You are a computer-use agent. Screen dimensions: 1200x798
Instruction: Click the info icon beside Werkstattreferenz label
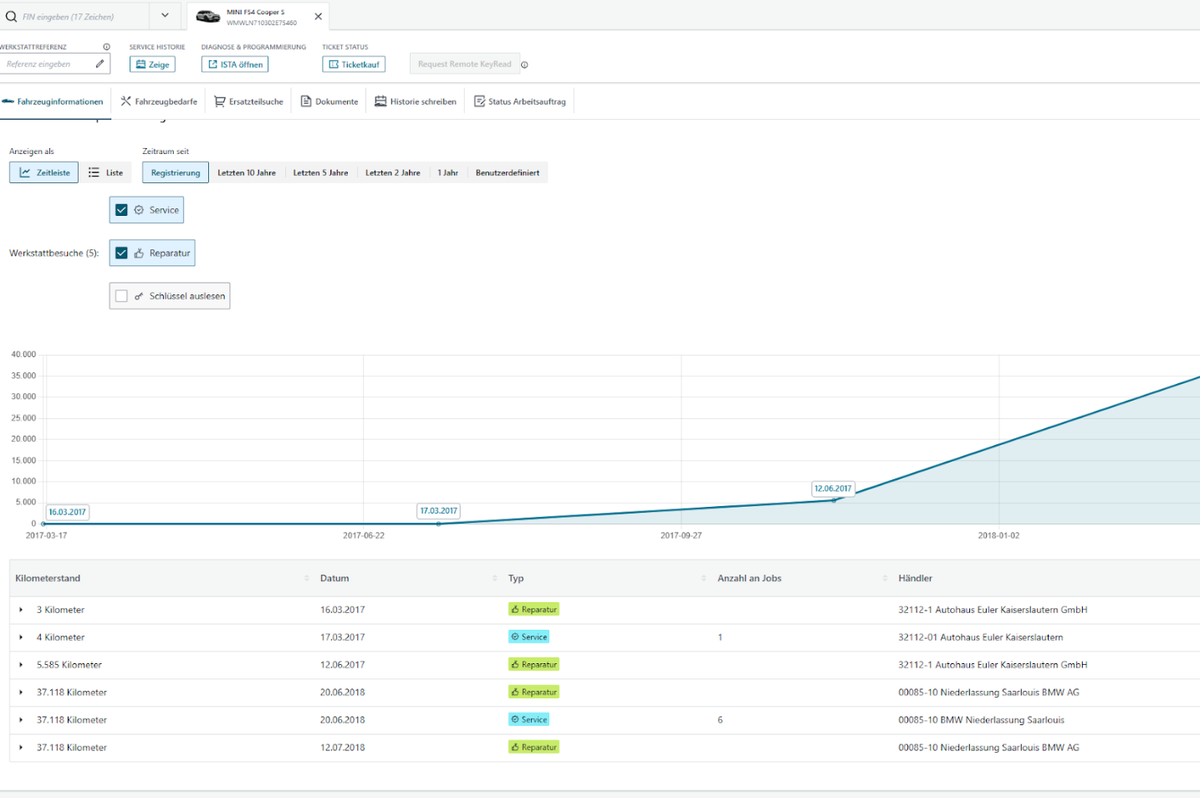coord(106,47)
